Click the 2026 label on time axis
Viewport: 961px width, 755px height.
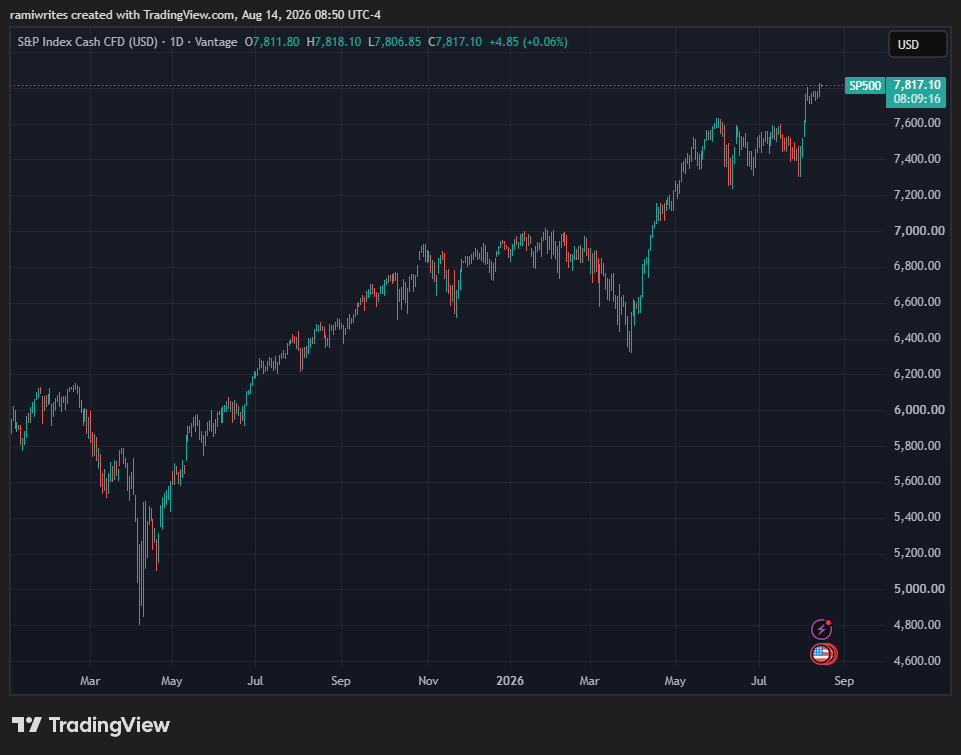[510, 680]
